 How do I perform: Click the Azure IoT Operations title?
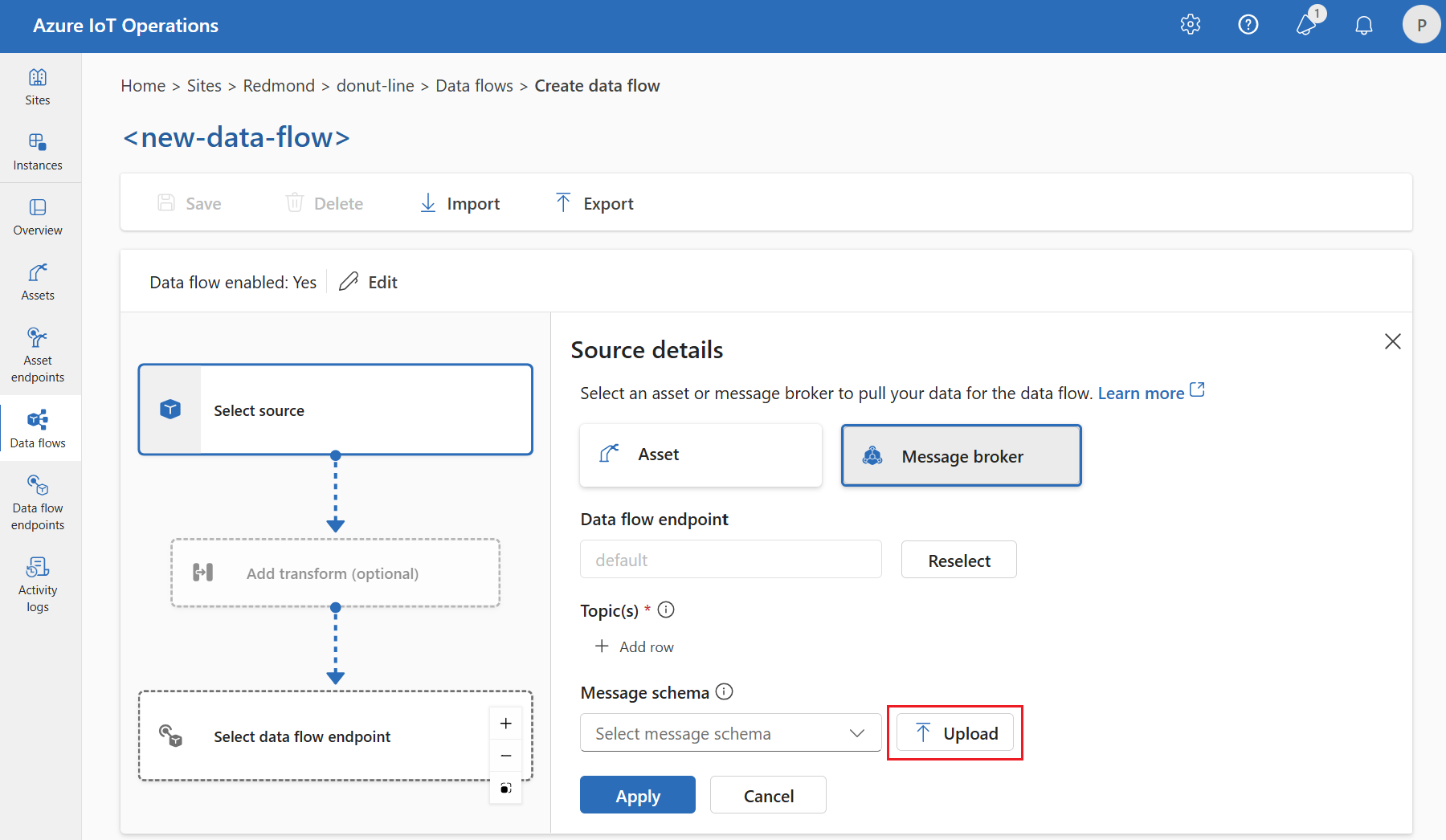pos(125,26)
